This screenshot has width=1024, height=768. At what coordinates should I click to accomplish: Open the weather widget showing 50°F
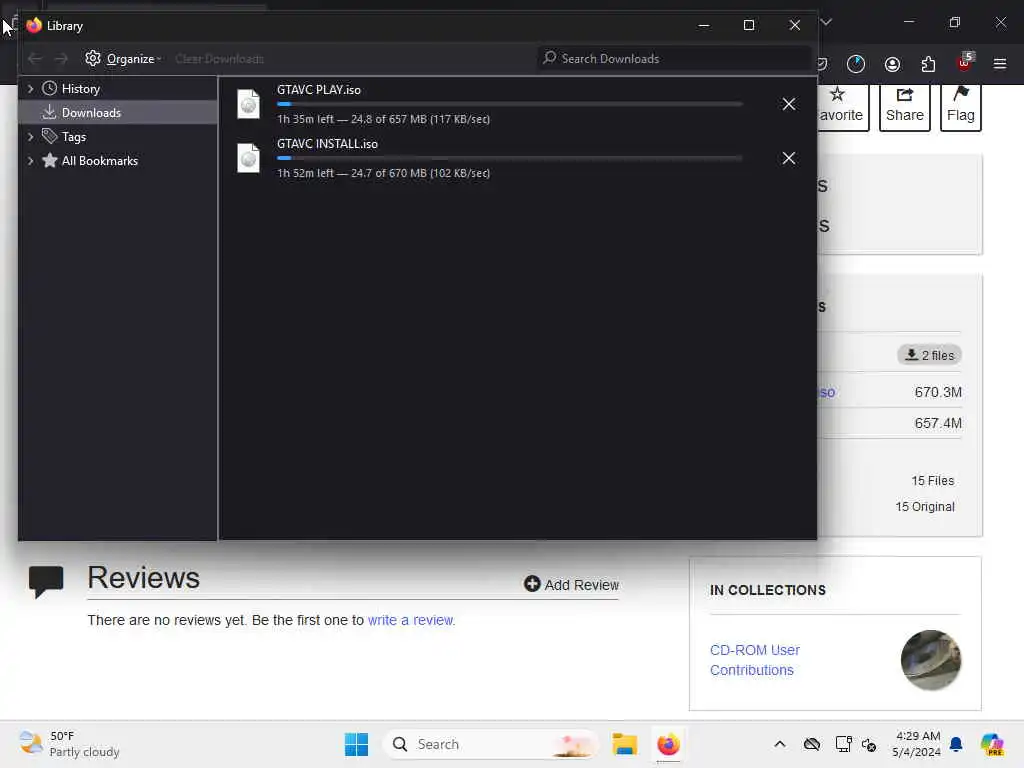coord(69,744)
